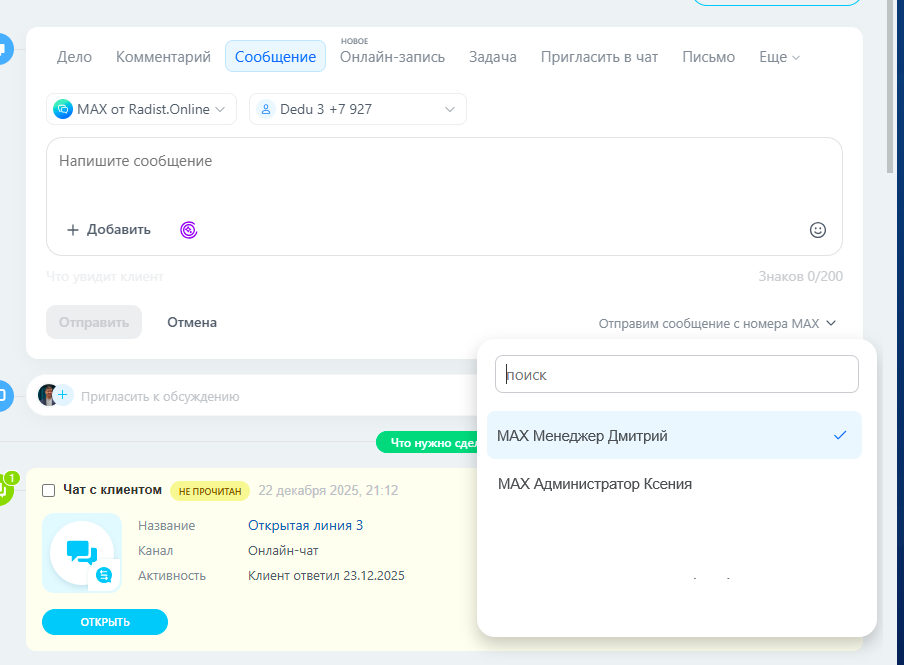The image size is (904, 665).
Task: Switch to the 'Комментарий' tab
Action: [x=163, y=57]
